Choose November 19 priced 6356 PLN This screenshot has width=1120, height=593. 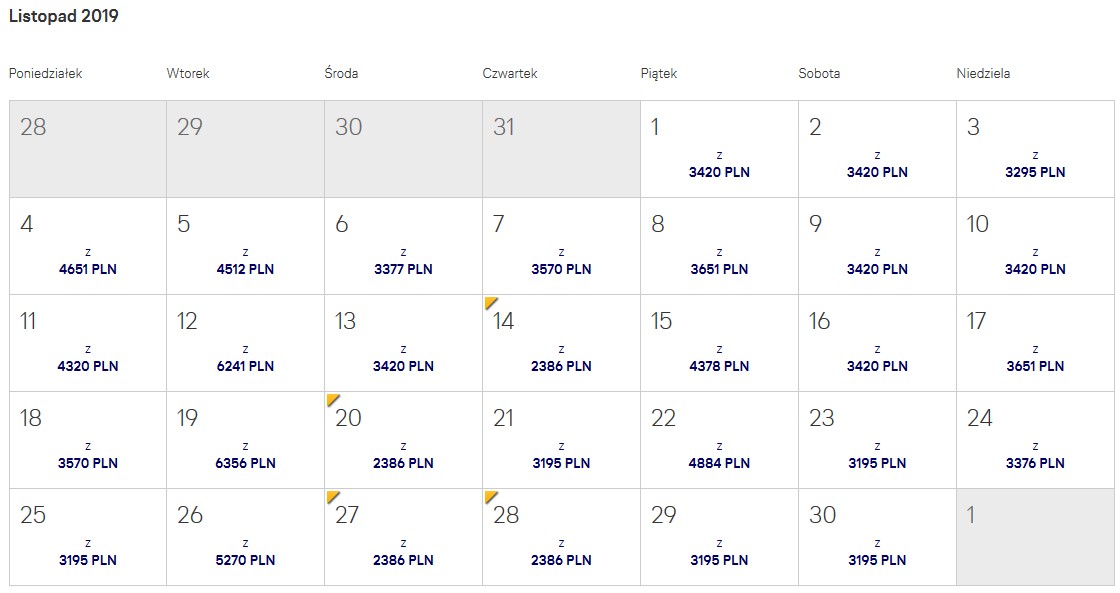pyautogui.click(x=245, y=440)
